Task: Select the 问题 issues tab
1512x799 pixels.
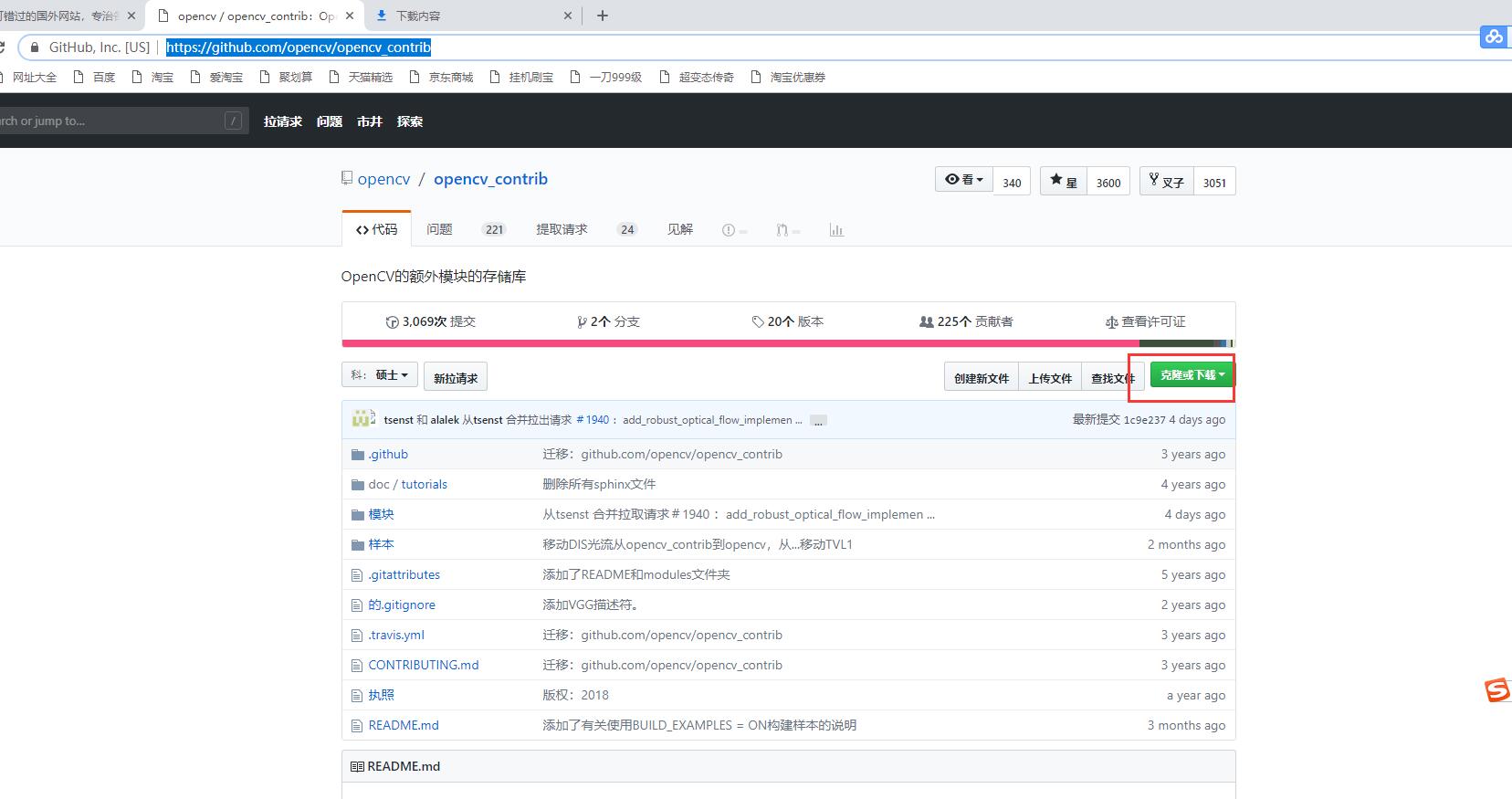Action: click(466, 229)
